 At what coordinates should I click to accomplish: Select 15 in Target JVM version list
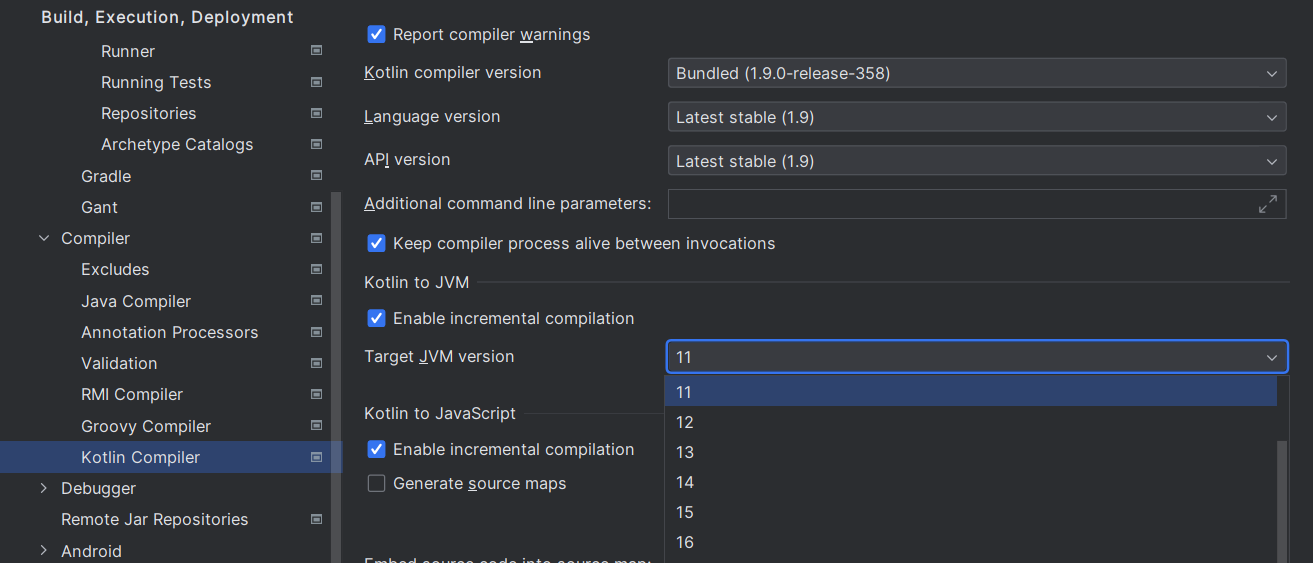coord(685,512)
